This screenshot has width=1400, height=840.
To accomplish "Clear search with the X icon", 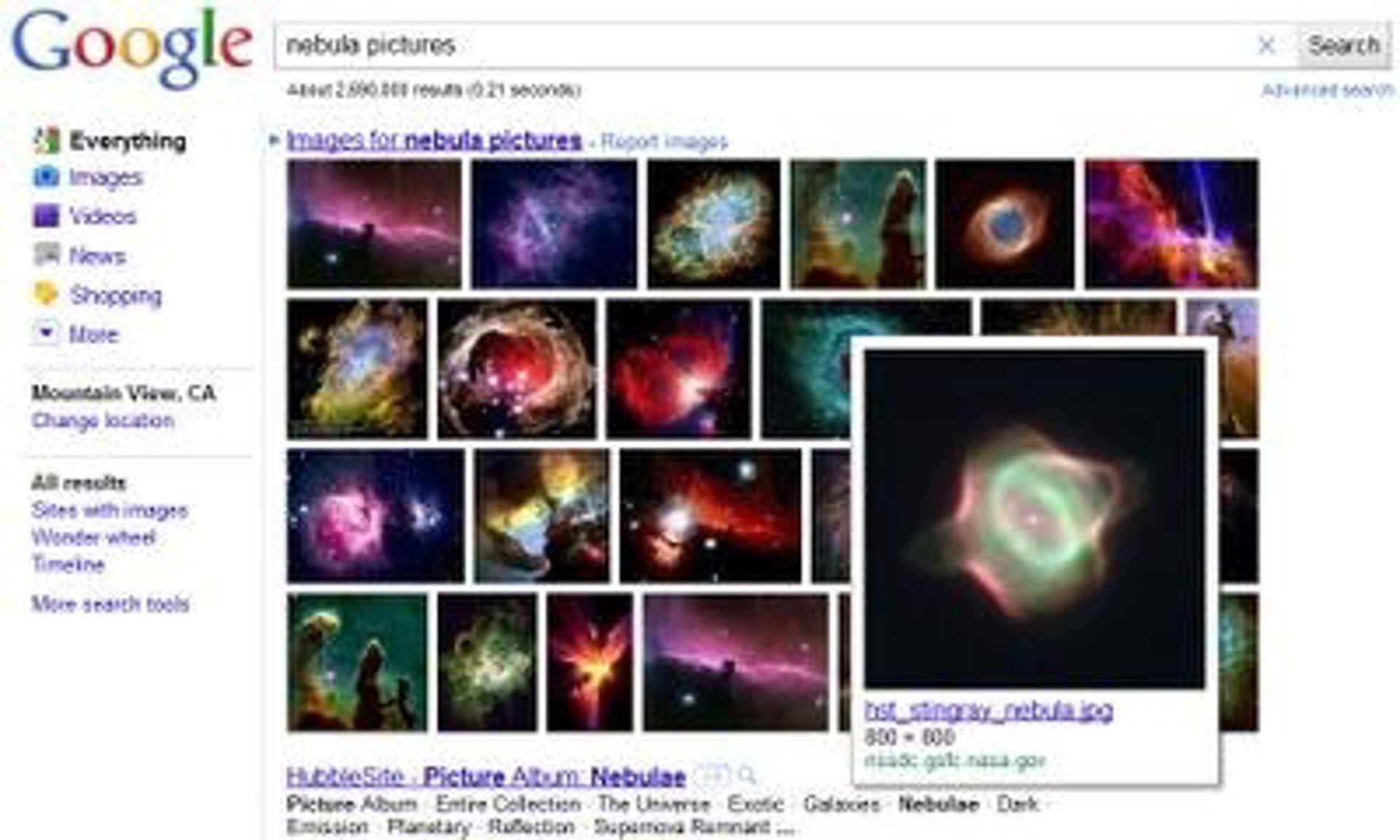I will coord(1267,45).
